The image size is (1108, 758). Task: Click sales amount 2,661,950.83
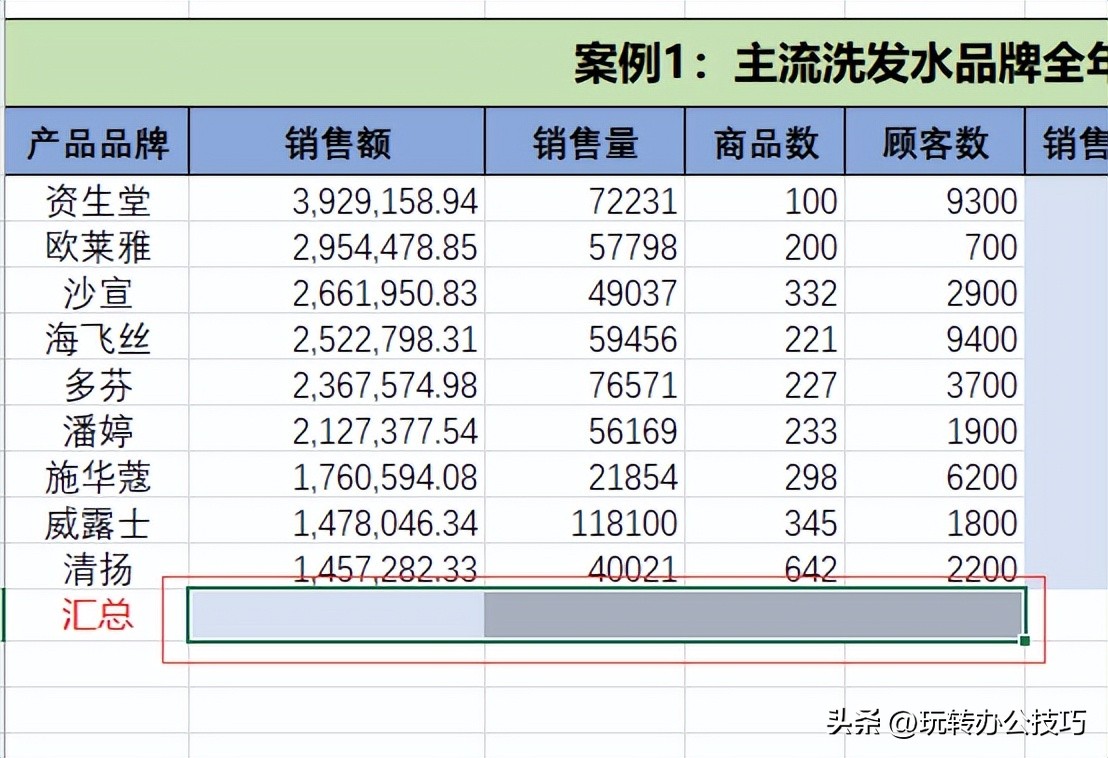337,291
